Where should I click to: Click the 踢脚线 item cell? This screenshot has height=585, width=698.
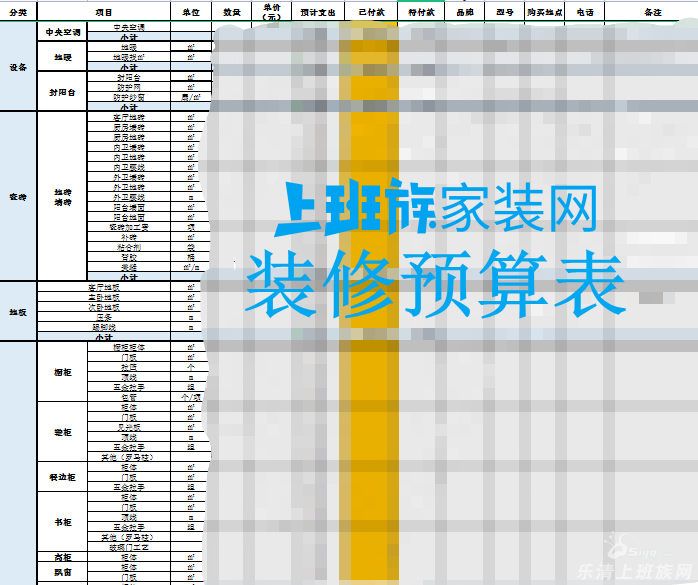[104, 327]
